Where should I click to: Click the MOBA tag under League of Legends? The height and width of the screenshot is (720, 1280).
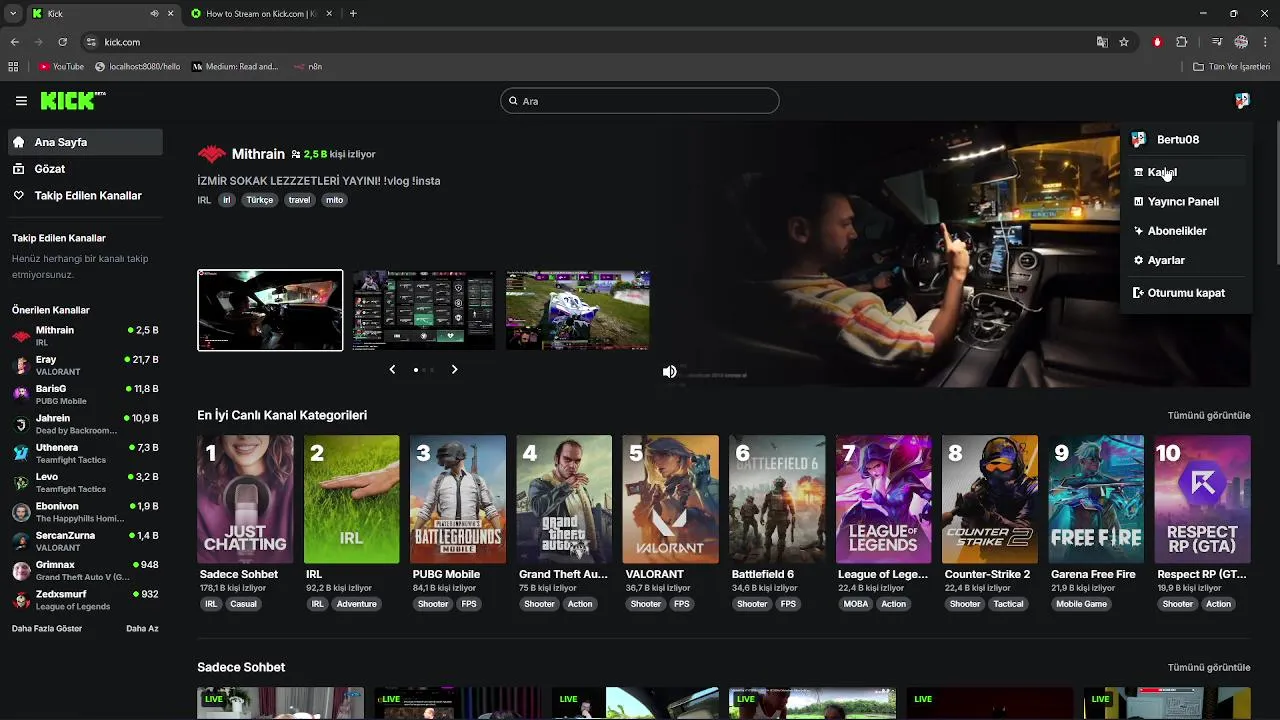856,604
